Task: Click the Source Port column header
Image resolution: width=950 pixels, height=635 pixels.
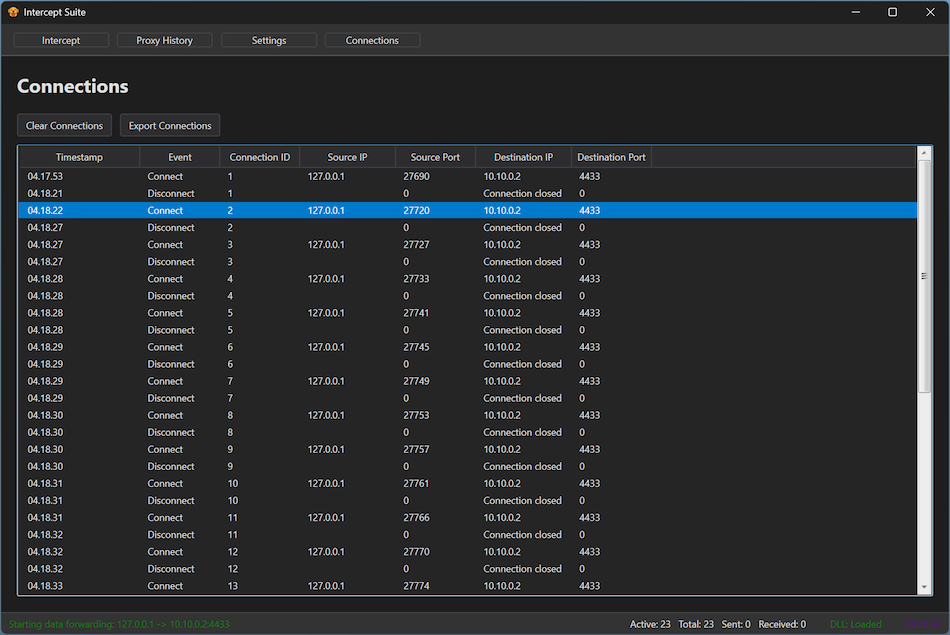Action: click(435, 157)
